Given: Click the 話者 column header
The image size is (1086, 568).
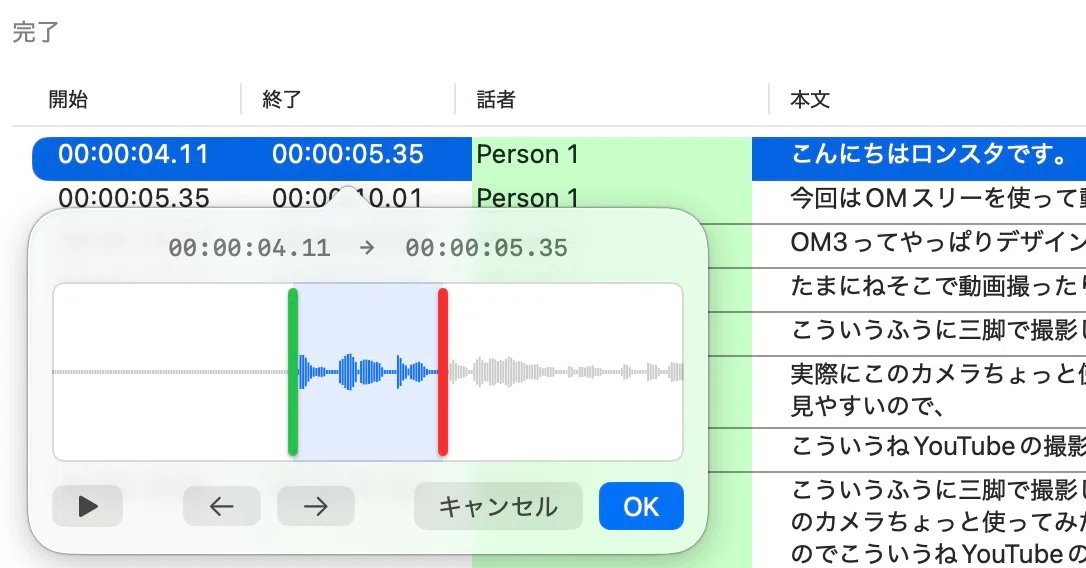Looking at the screenshot, I should pos(496,99).
